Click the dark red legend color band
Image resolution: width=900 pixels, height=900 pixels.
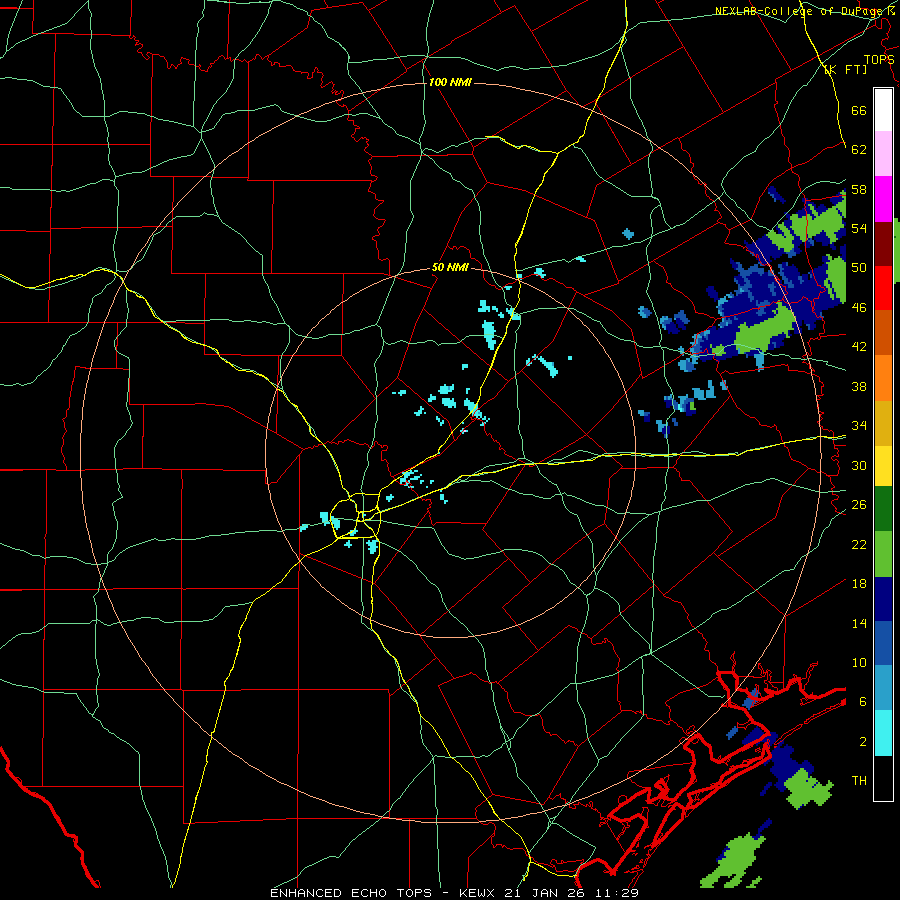pyautogui.click(x=883, y=244)
